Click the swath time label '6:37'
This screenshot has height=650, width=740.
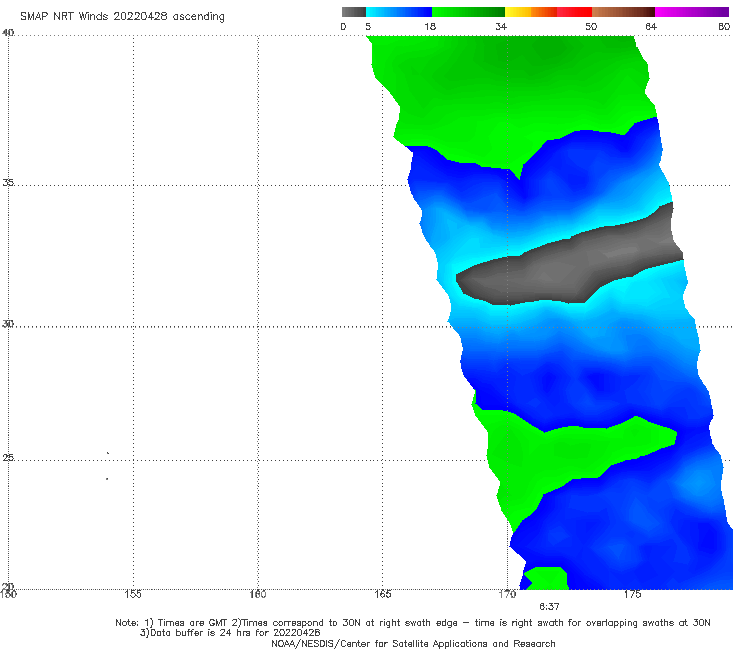click(549, 607)
